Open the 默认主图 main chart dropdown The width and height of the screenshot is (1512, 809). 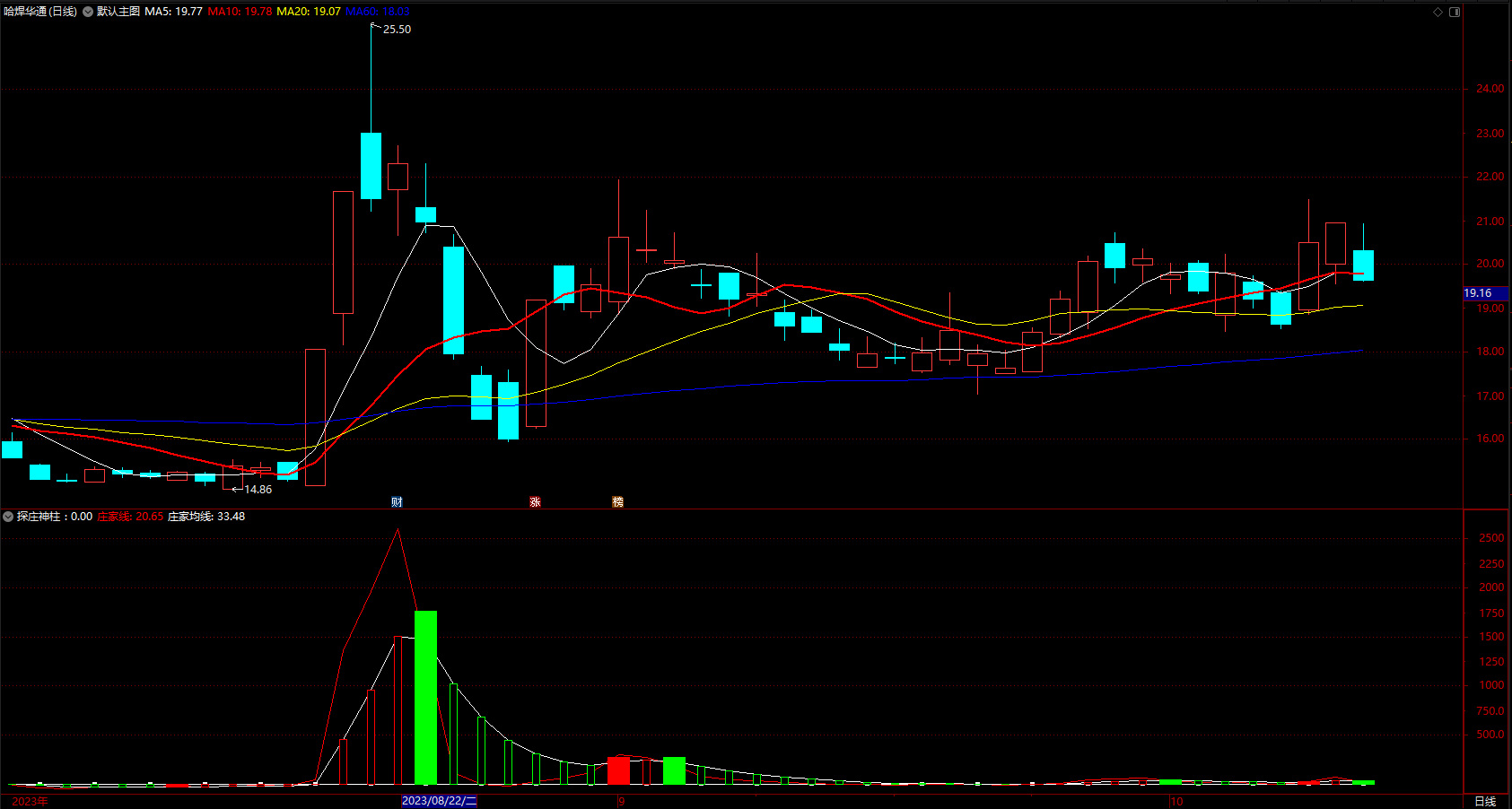pos(88,12)
